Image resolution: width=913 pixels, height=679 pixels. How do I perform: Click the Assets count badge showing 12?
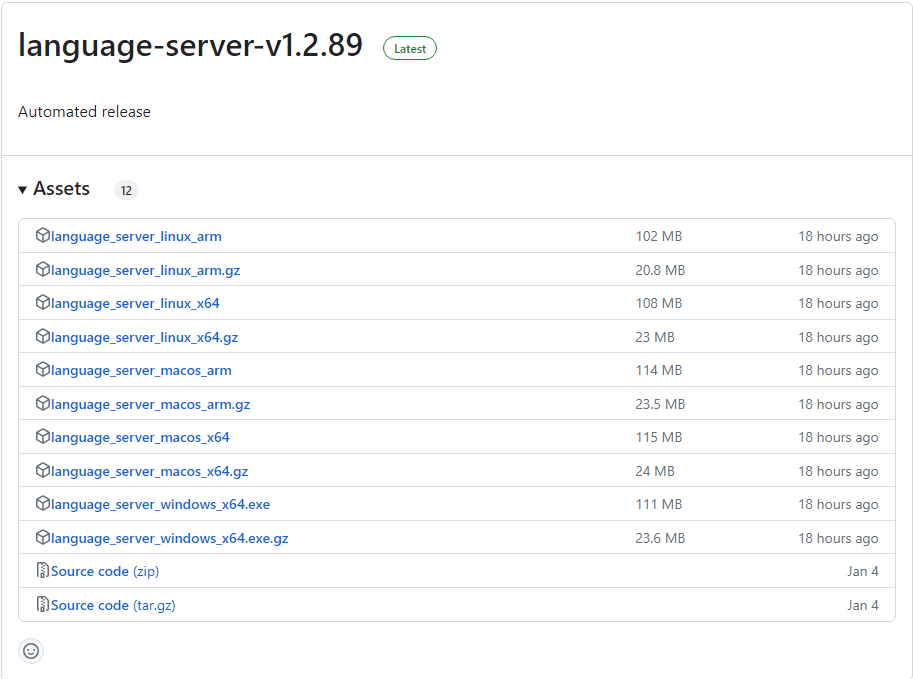tap(126, 190)
